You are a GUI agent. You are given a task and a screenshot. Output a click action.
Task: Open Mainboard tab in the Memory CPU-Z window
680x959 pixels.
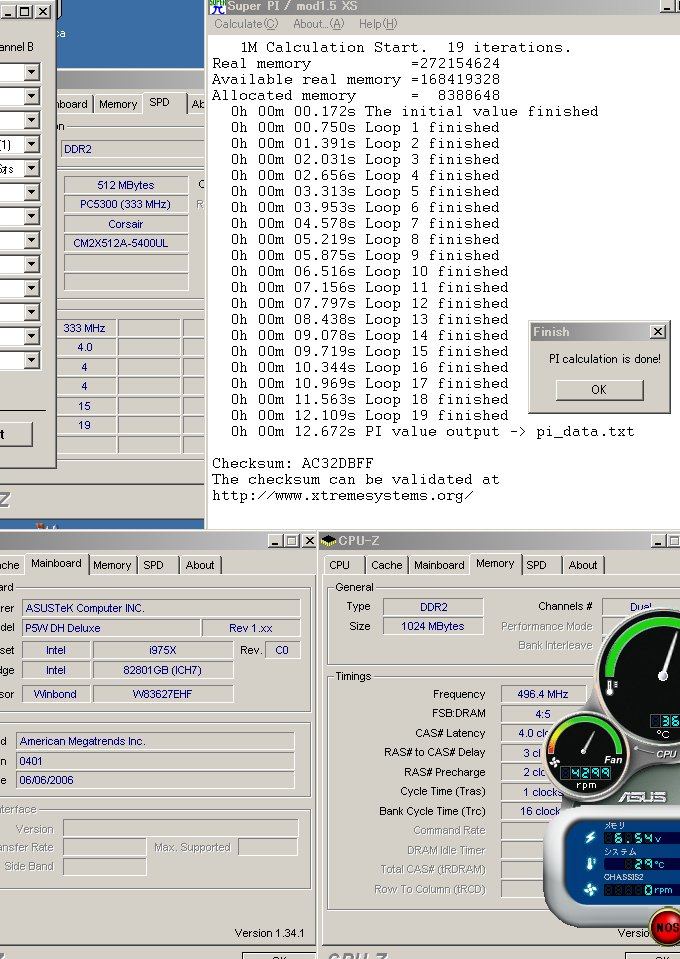coord(440,565)
